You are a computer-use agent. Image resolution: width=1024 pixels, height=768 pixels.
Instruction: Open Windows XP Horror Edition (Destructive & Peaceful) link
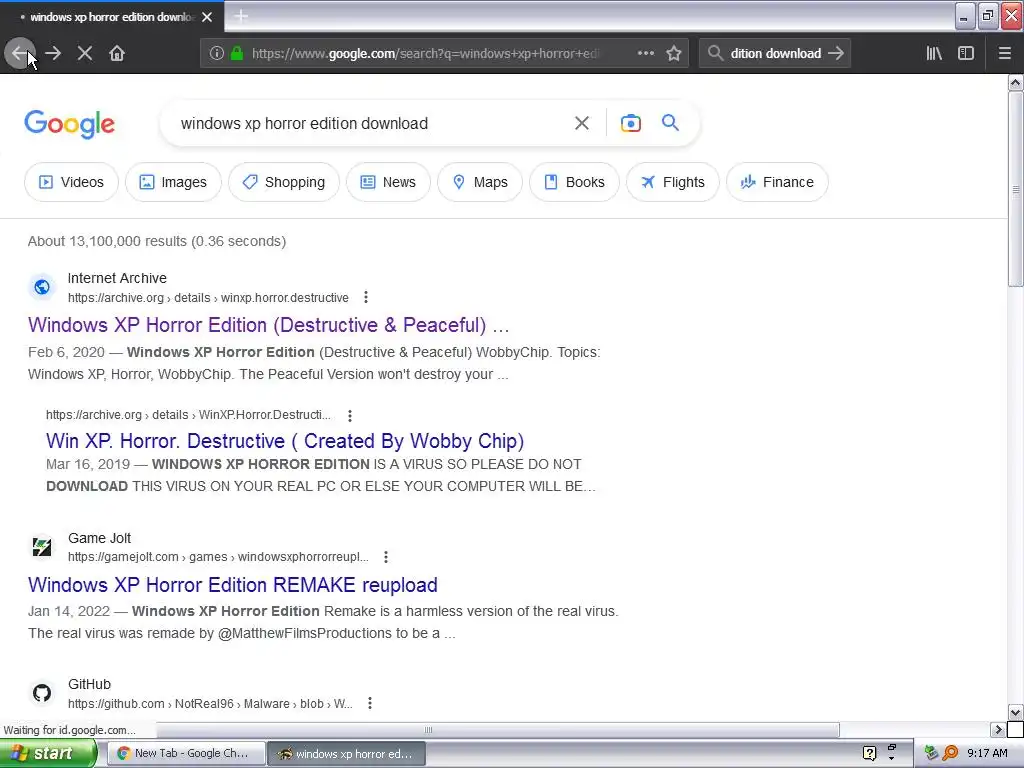[x=268, y=325]
